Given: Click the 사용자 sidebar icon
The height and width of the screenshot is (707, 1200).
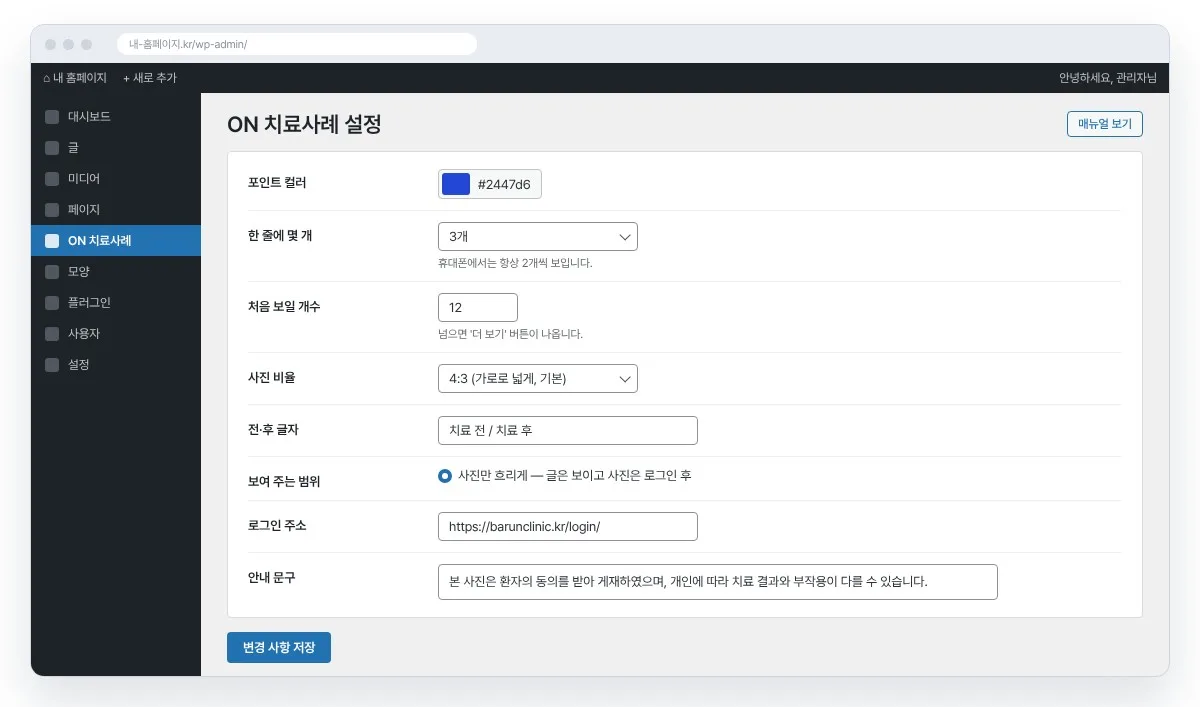Looking at the screenshot, I should coord(52,334).
